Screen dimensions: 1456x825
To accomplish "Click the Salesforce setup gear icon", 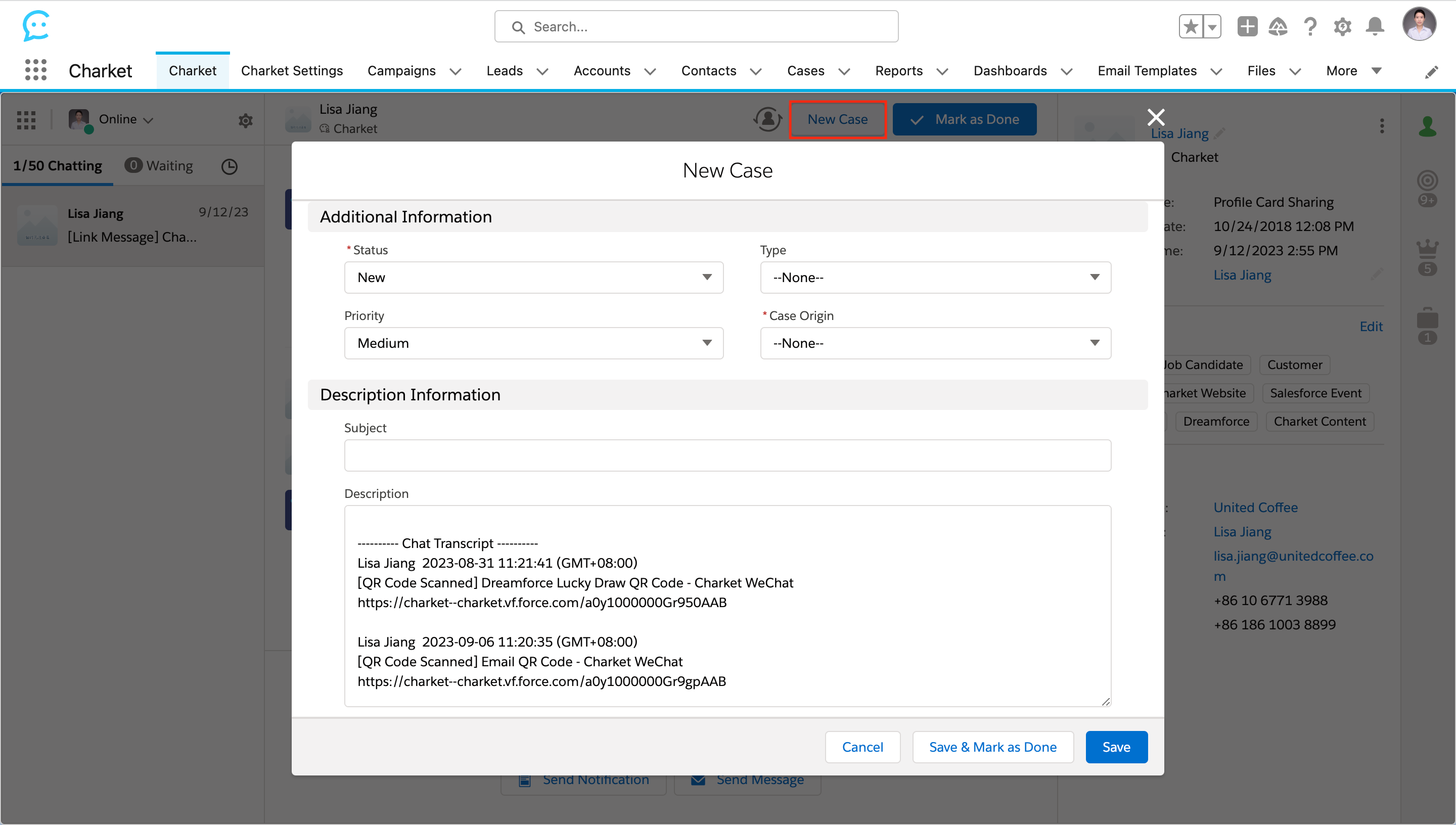I will (1342, 27).
